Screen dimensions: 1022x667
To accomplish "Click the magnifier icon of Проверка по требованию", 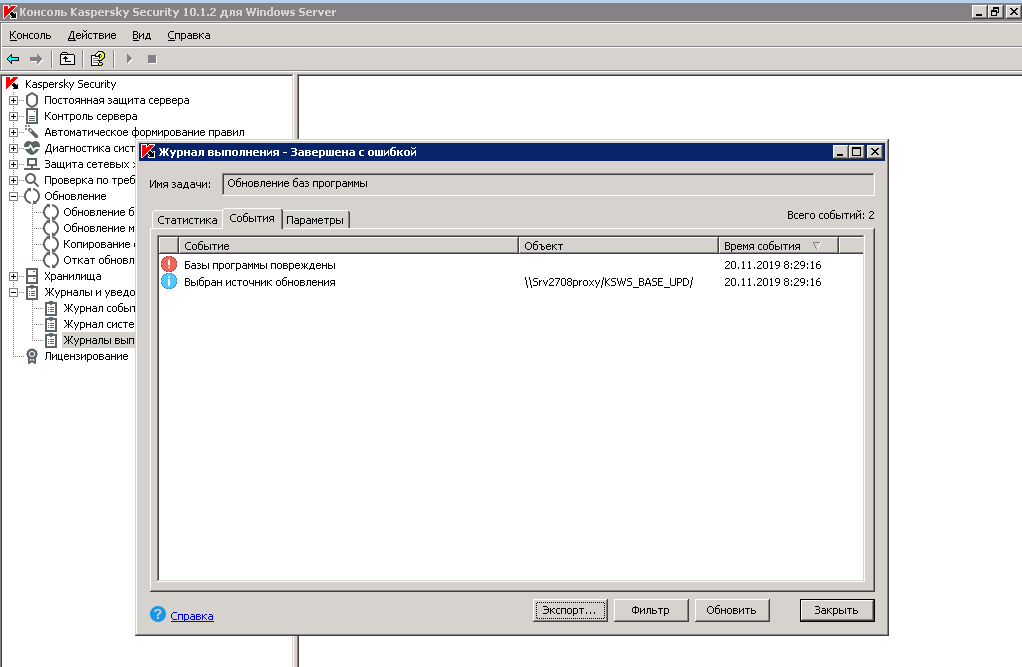I will coord(32,180).
